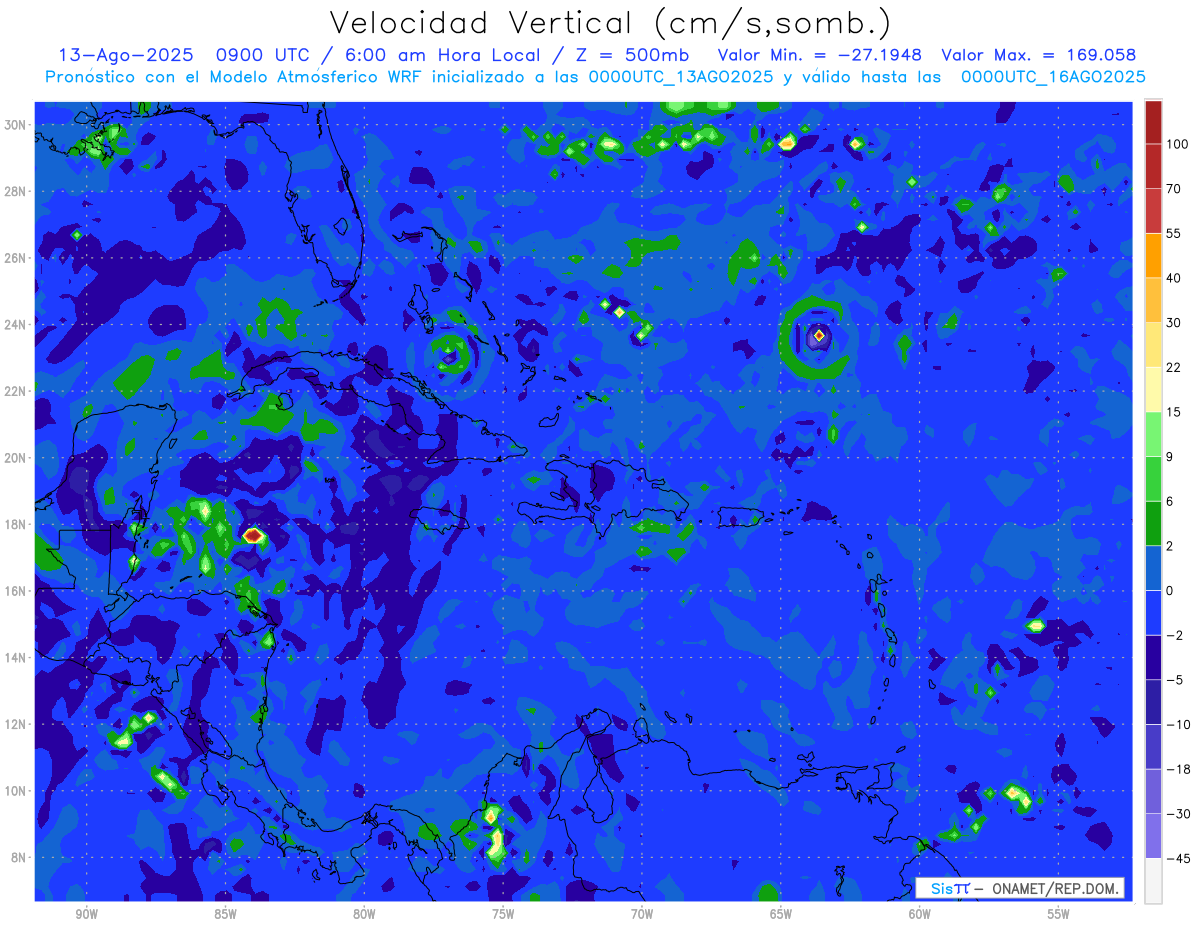Pick the lavender swatch between -45 and -30
This screenshot has width=1200, height=927.
coord(1153,836)
